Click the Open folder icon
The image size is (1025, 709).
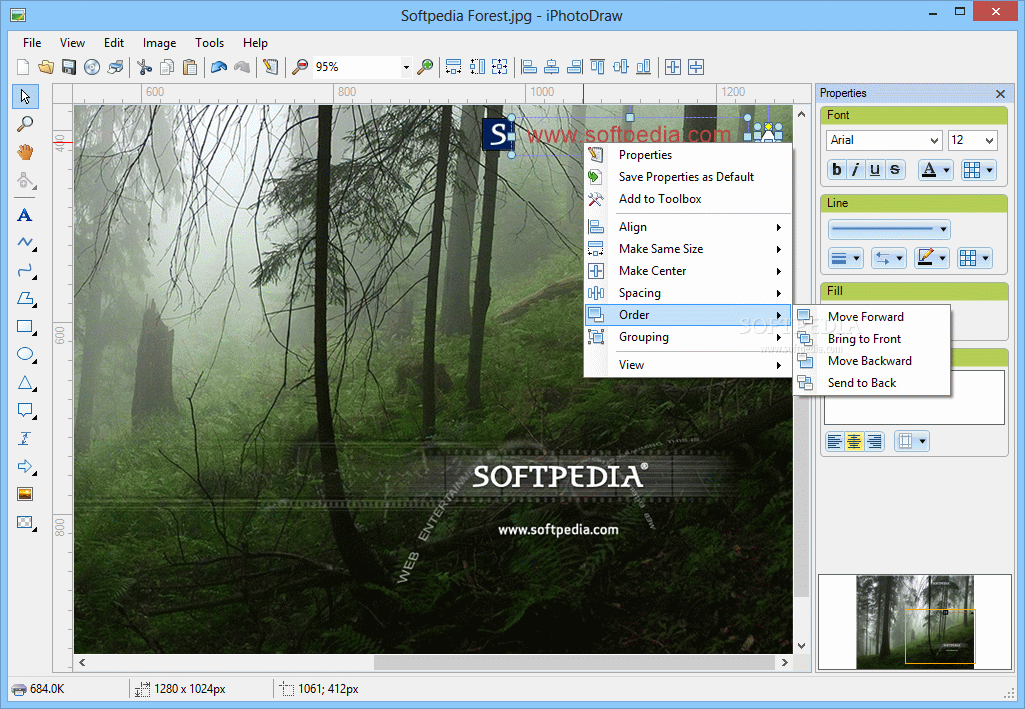tap(46, 67)
